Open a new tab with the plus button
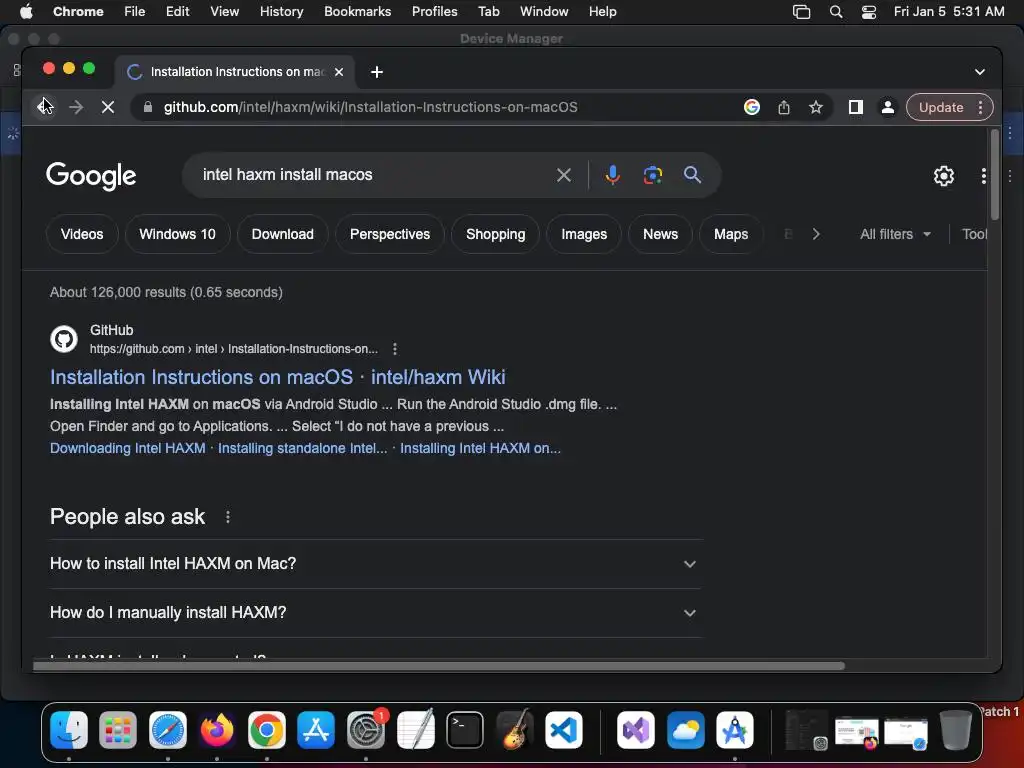The height and width of the screenshot is (768, 1024). (377, 72)
